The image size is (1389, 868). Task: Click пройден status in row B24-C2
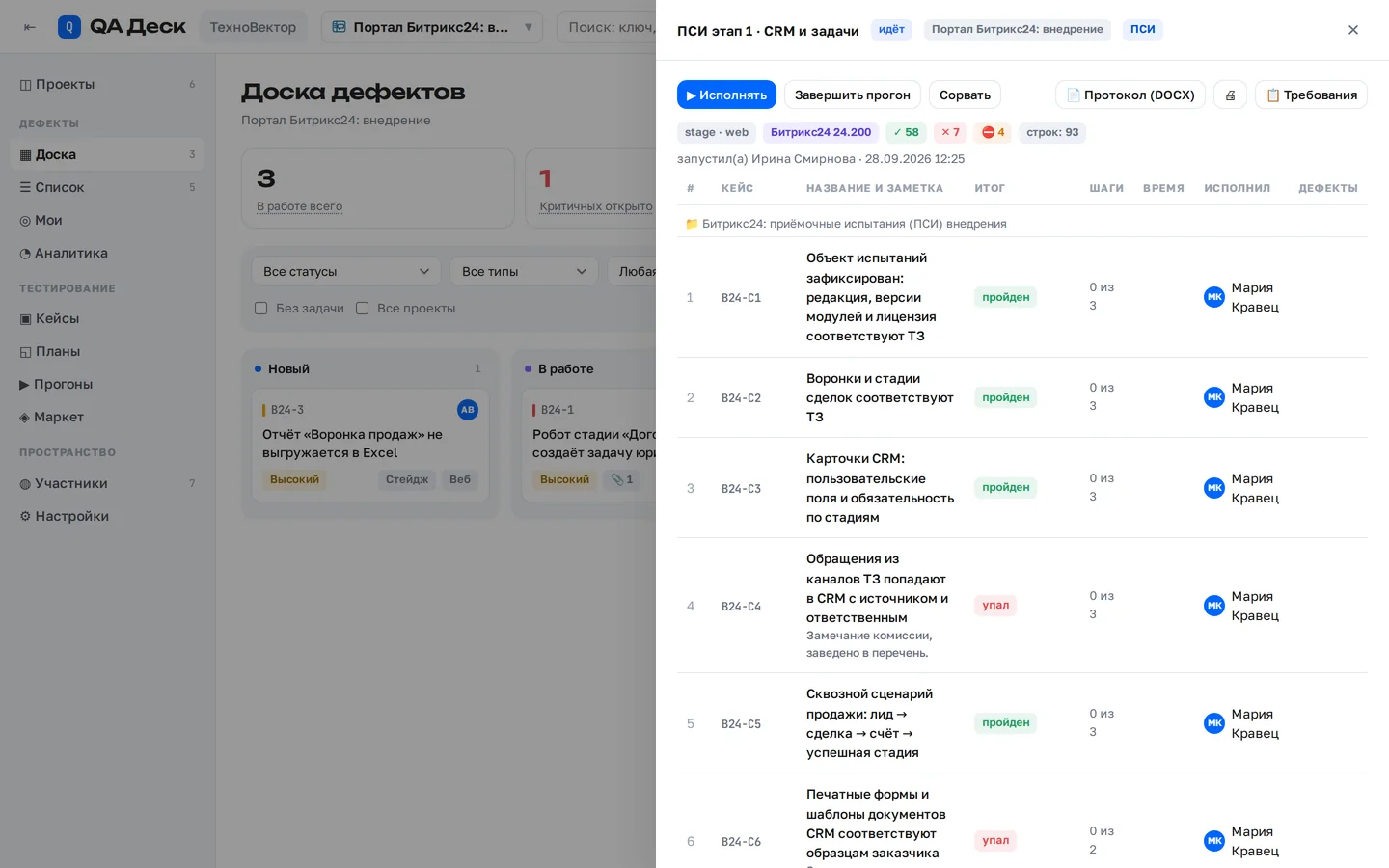(x=1006, y=397)
